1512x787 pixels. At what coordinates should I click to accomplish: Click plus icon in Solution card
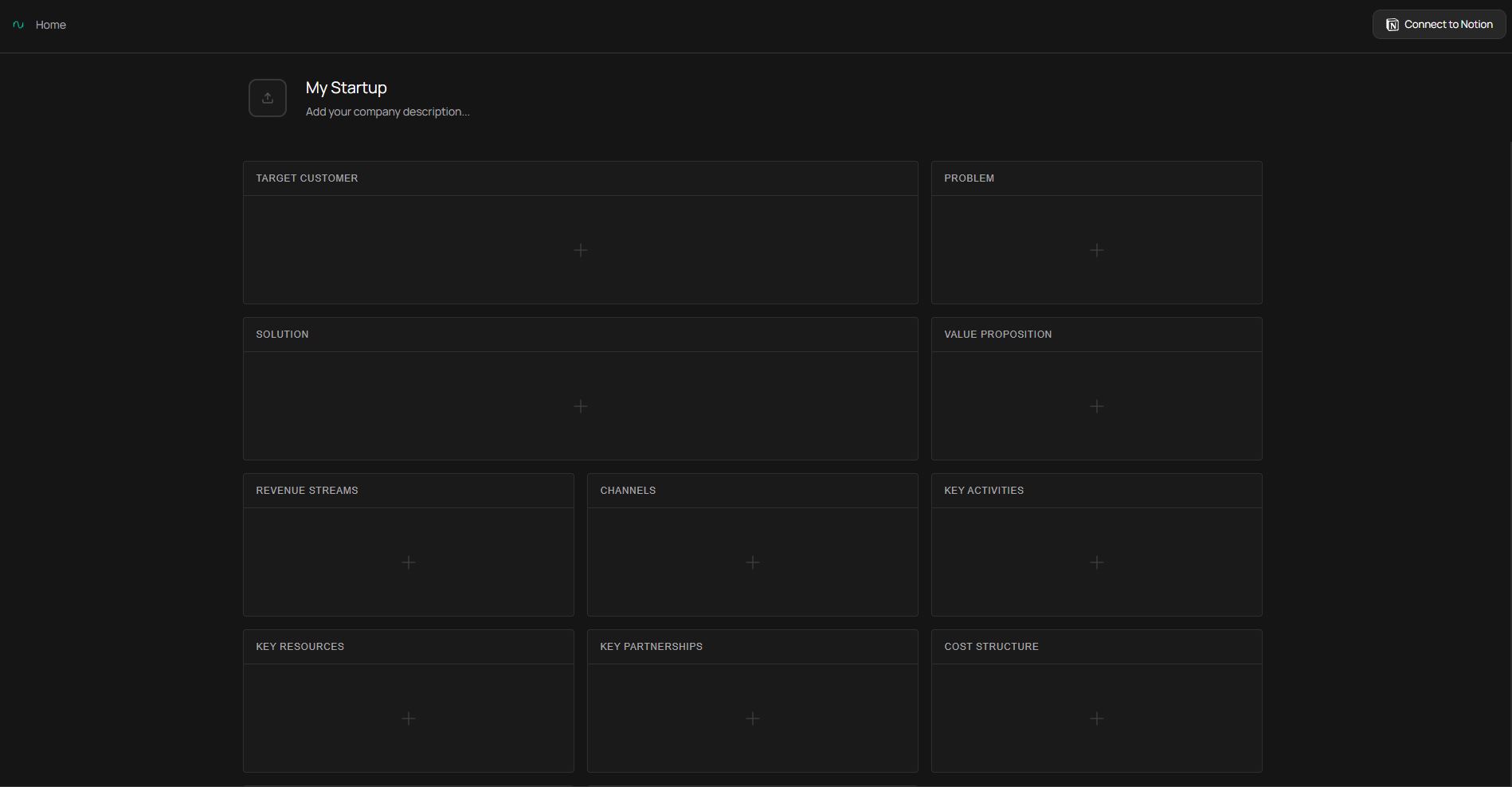581,406
